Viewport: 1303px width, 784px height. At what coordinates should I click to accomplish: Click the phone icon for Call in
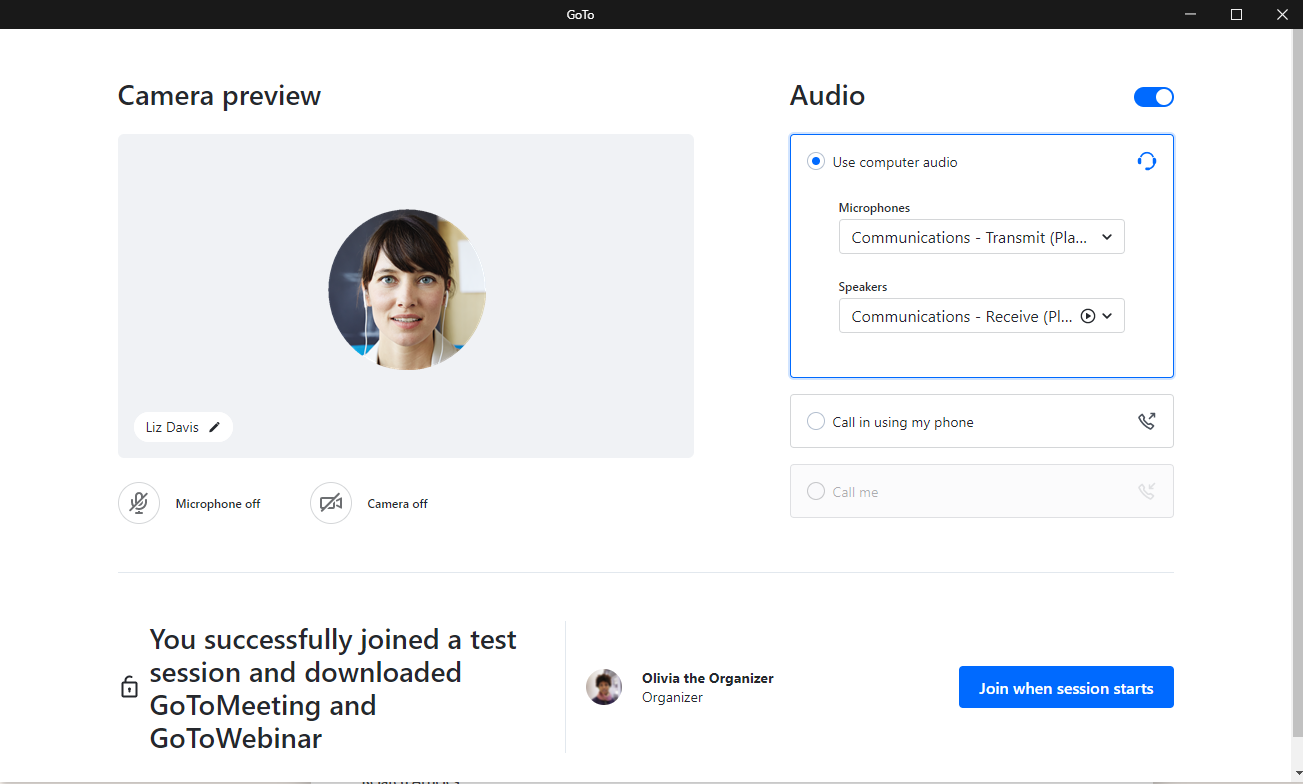click(1147, 421)
